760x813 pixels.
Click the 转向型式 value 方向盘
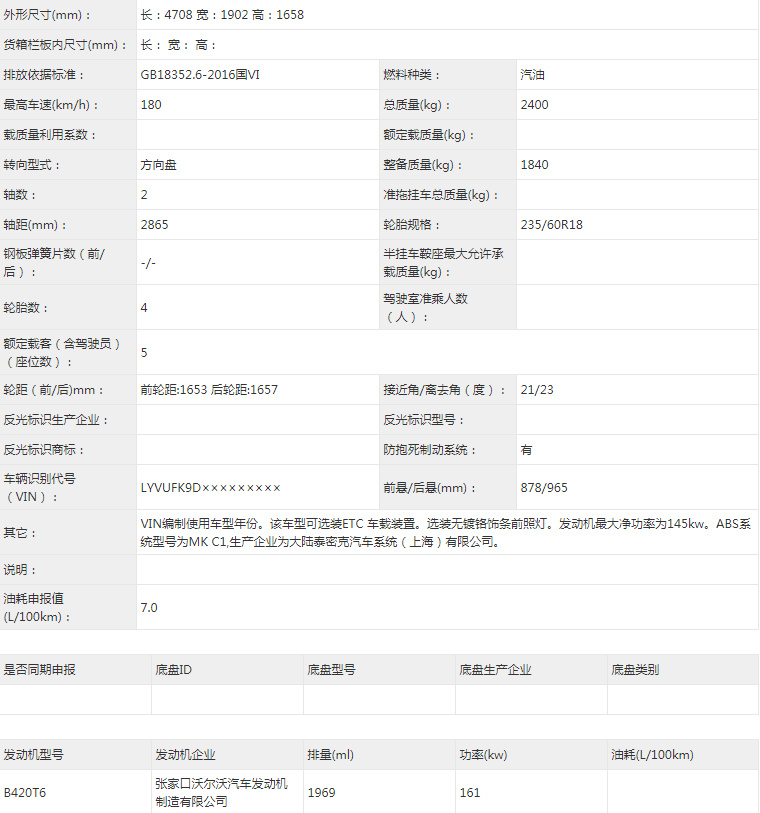(159, 165)
